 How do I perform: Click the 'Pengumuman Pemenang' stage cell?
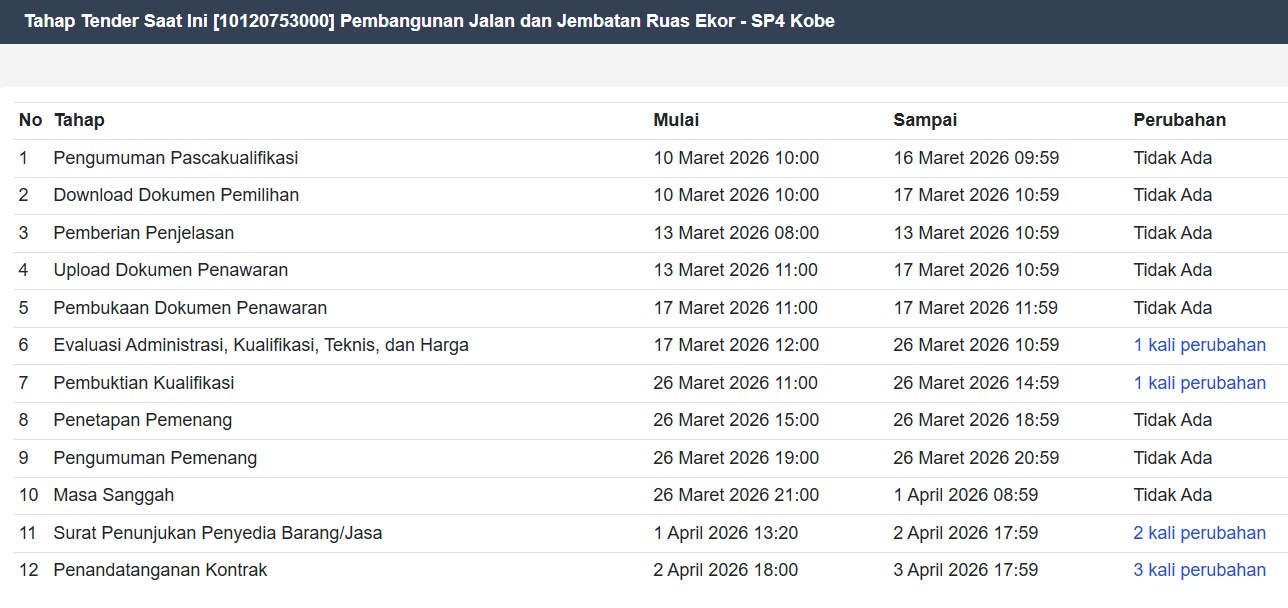coord(155,458)
